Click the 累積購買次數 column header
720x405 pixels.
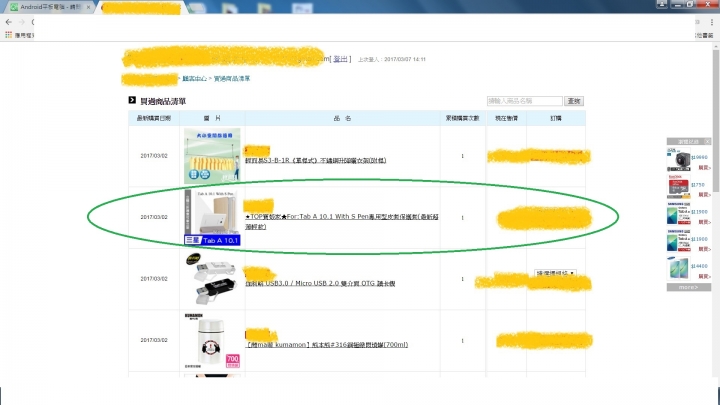click(x=462, y=118)
